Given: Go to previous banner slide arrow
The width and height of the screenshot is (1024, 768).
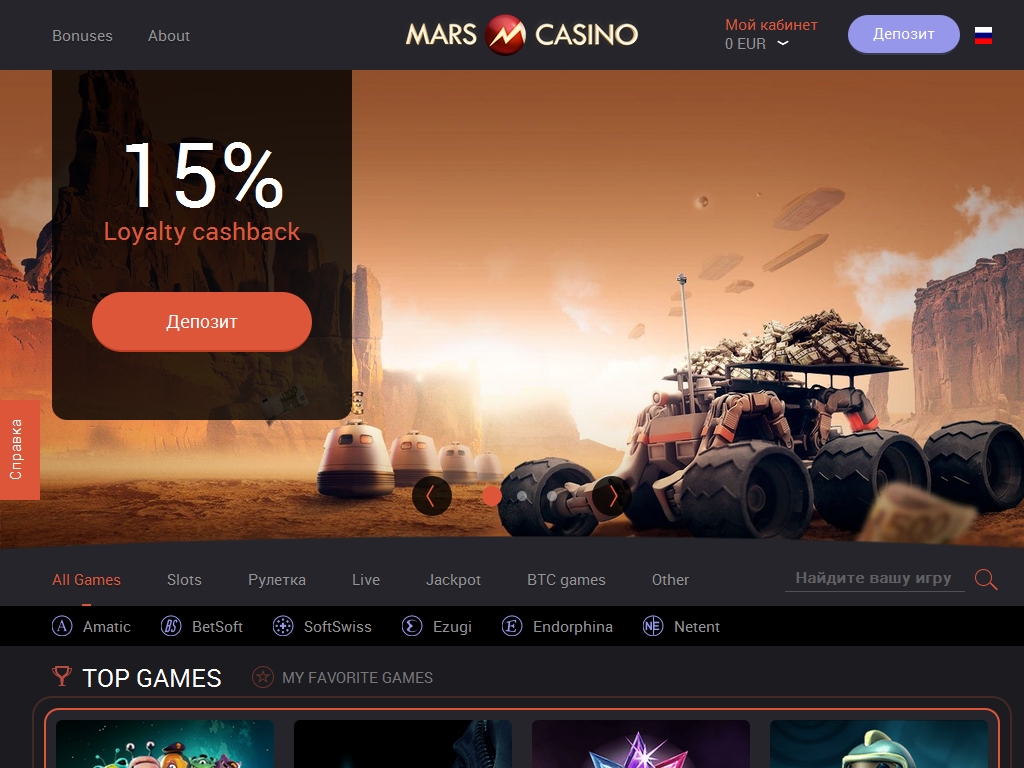Looking at the screenshot, I should pos(431,496).
